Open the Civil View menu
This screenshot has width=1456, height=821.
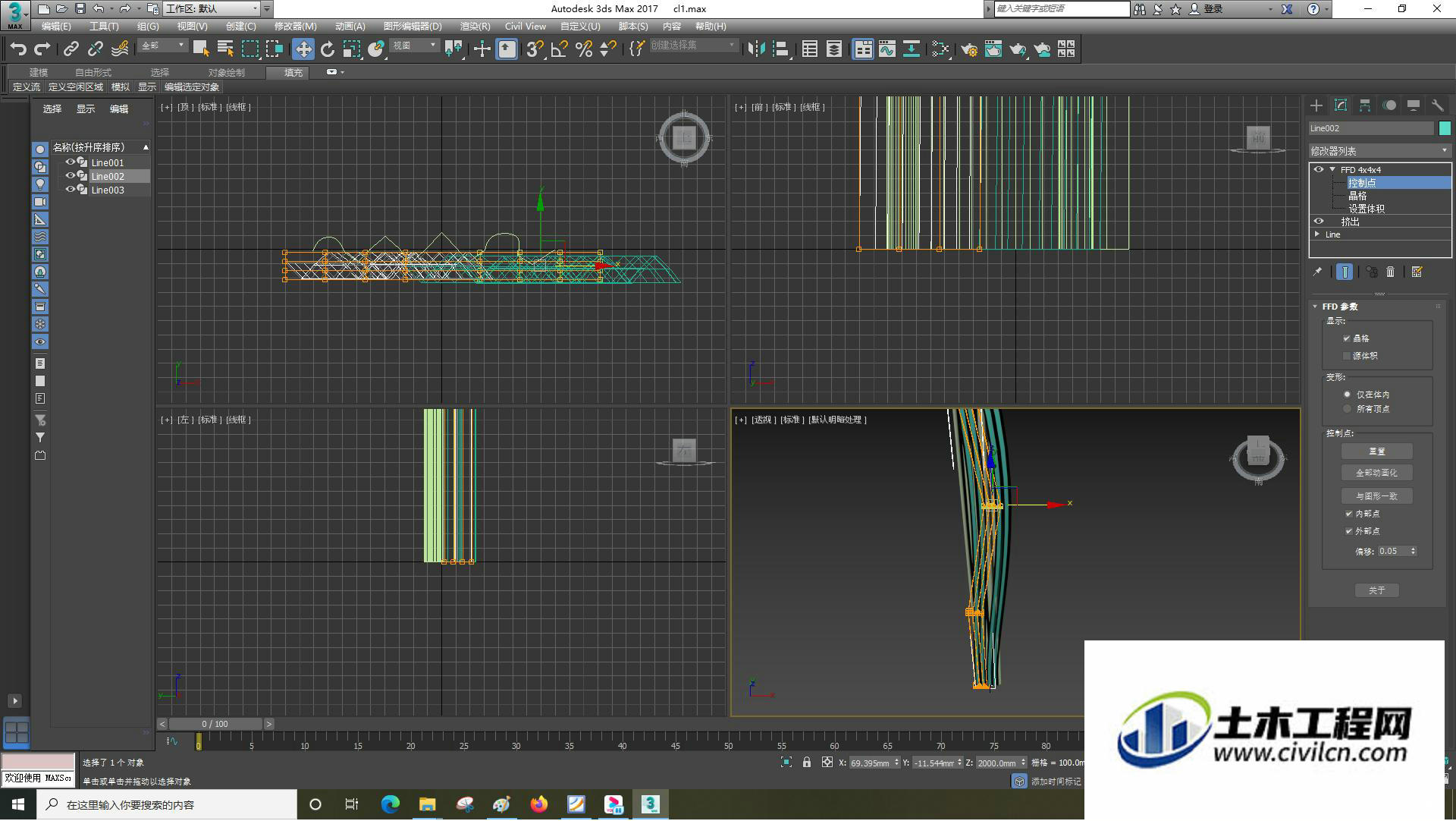[525, 27]
